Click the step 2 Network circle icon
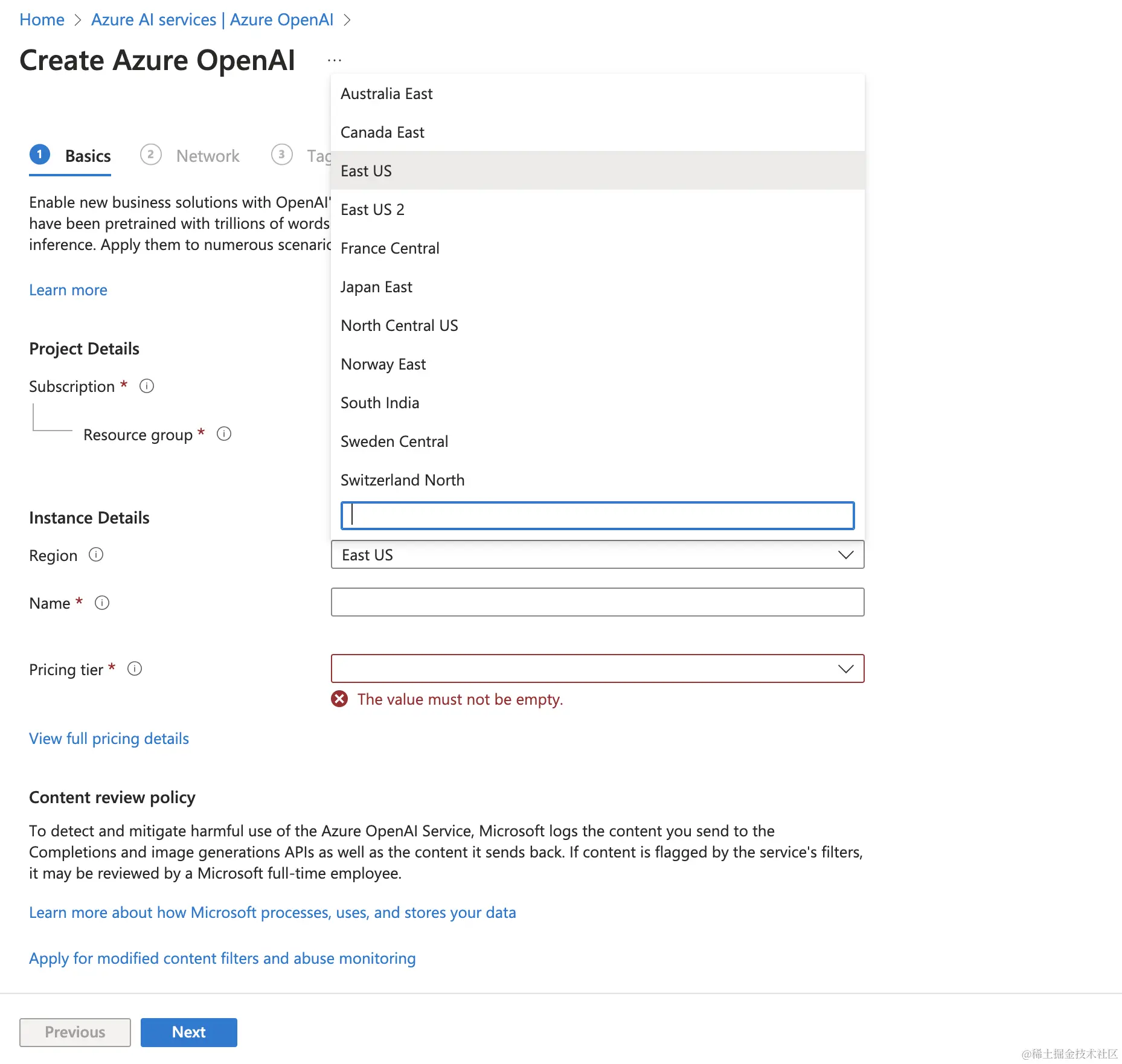 pyautogui.click(x=151, y=155)
